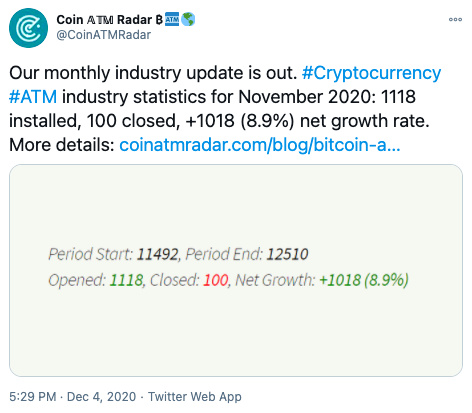Click the 5:29 PM timestamp
472x413 pixels.
click(x=33, y=397)
